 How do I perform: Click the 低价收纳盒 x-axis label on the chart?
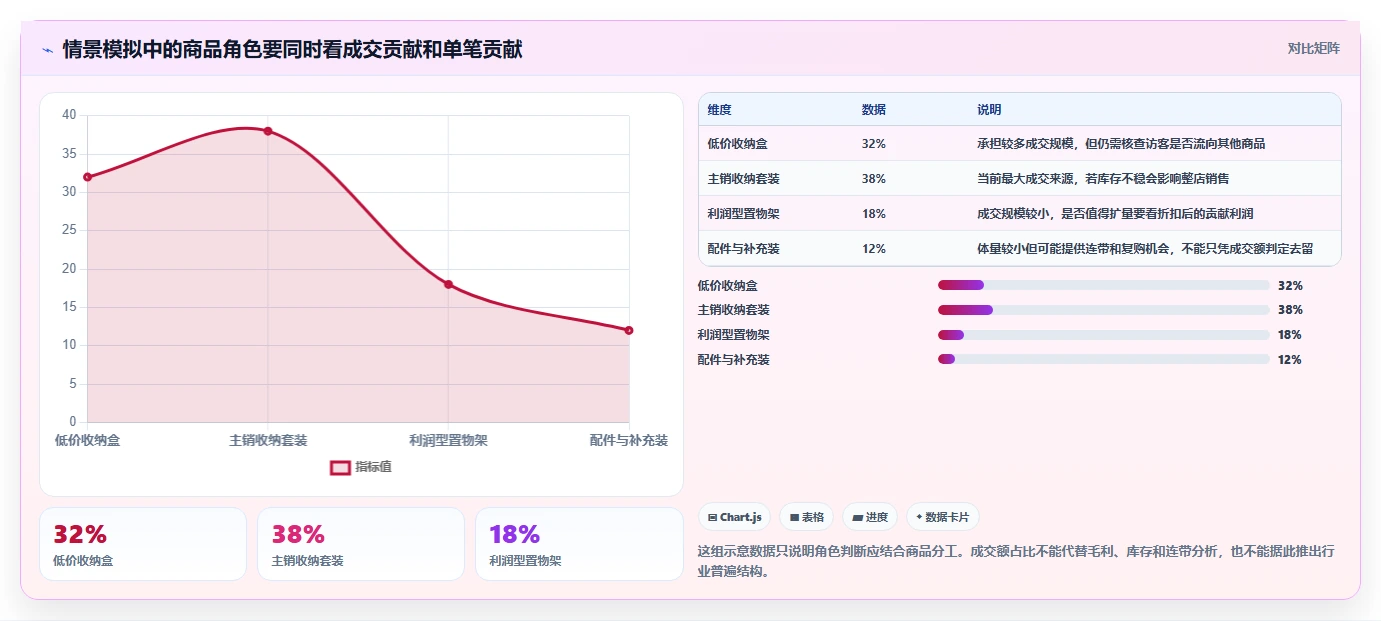click(x=87, y=440)
